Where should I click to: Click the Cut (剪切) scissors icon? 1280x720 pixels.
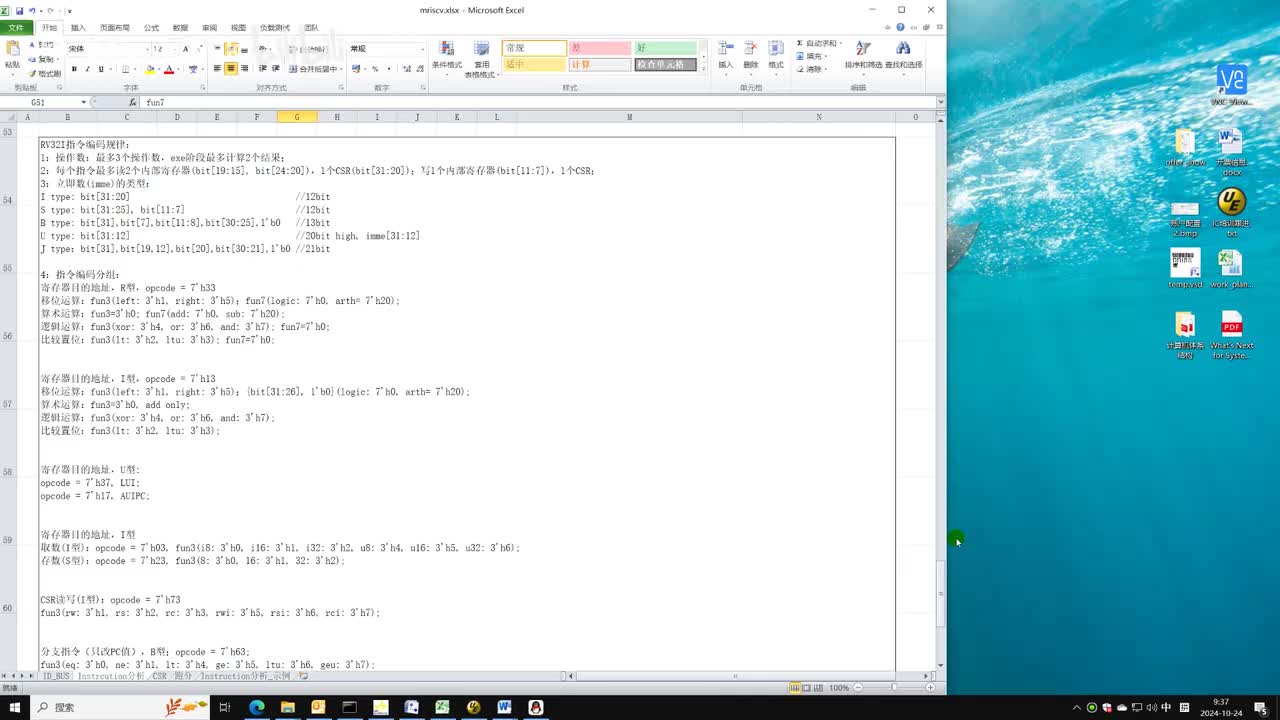(32, 45)
